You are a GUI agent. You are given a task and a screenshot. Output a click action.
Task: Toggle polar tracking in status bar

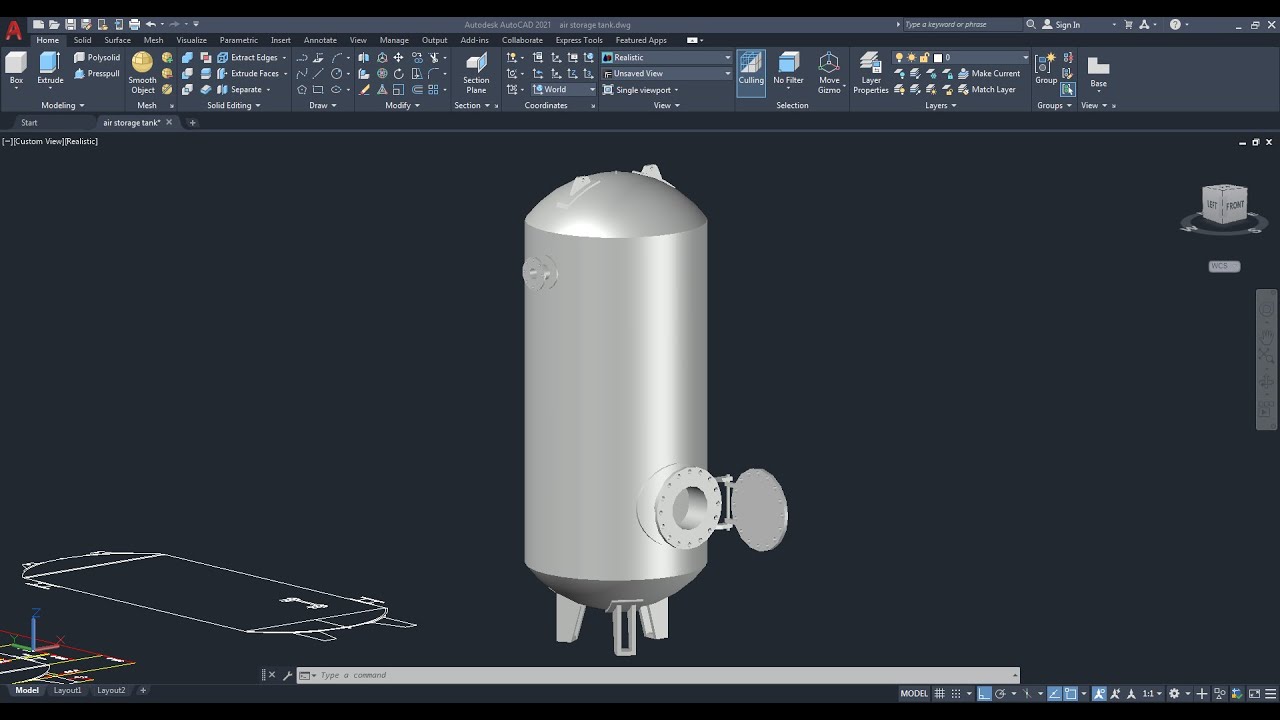[1000, 694]
